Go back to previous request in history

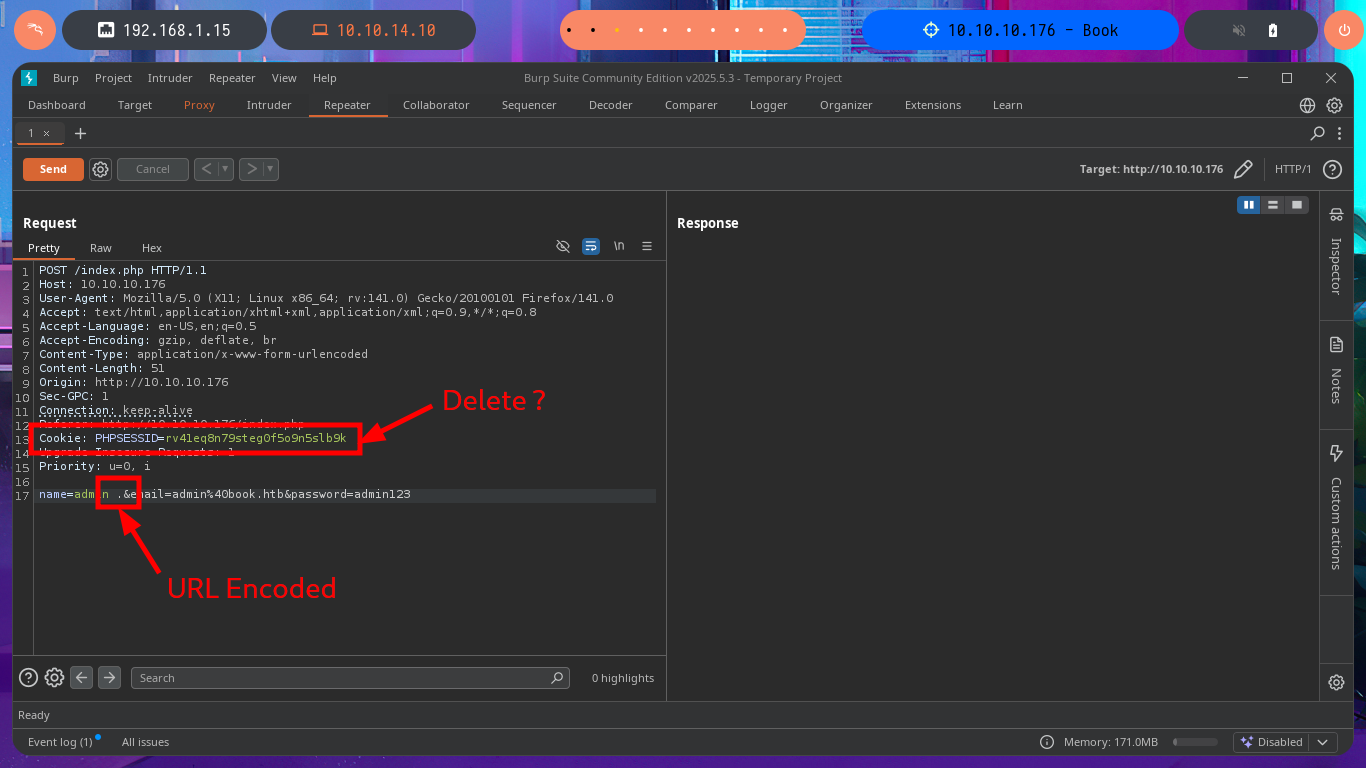click(206, 169)
